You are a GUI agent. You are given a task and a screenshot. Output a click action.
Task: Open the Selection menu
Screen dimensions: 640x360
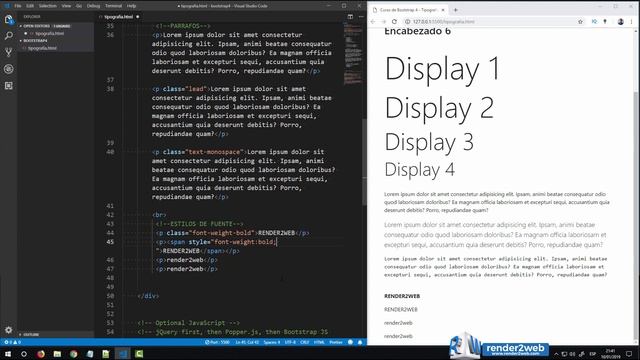tap(48, 6)
